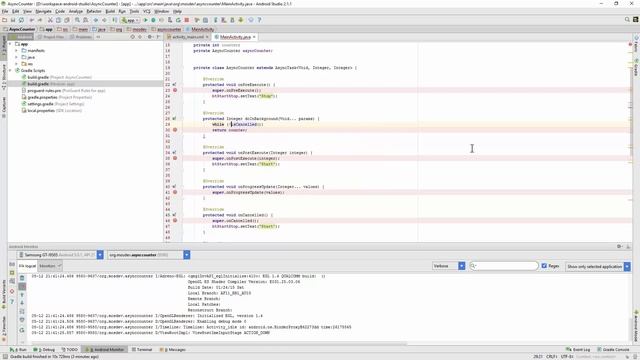This screenshot has width=640, height=360.
Task: Click the Sync Project with Gradle icon
Action: click(x=216, y=20)
